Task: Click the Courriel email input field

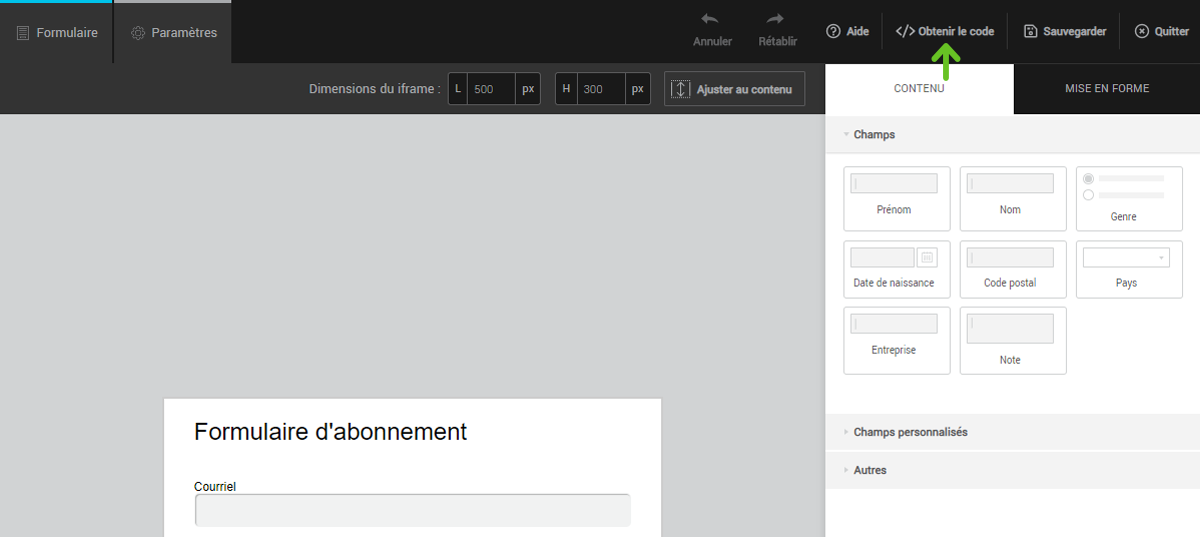Action: [x=412, y=510]
